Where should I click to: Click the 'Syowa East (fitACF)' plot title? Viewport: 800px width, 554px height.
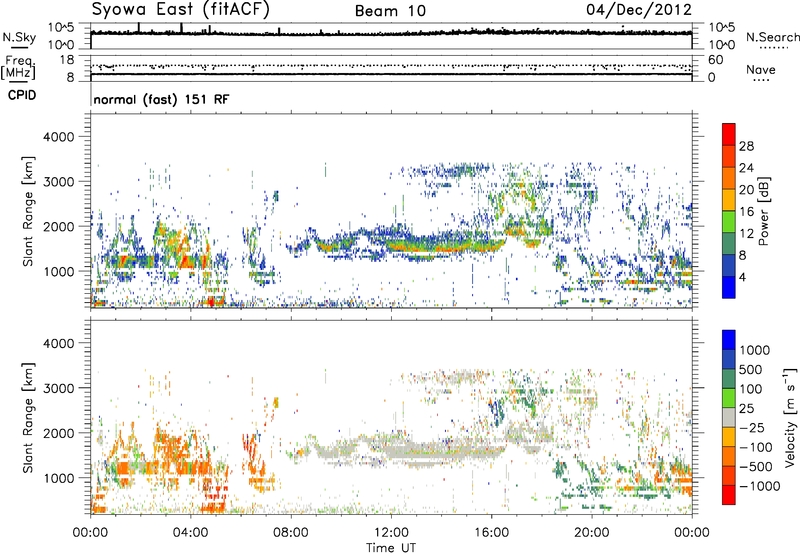(181, 10)
